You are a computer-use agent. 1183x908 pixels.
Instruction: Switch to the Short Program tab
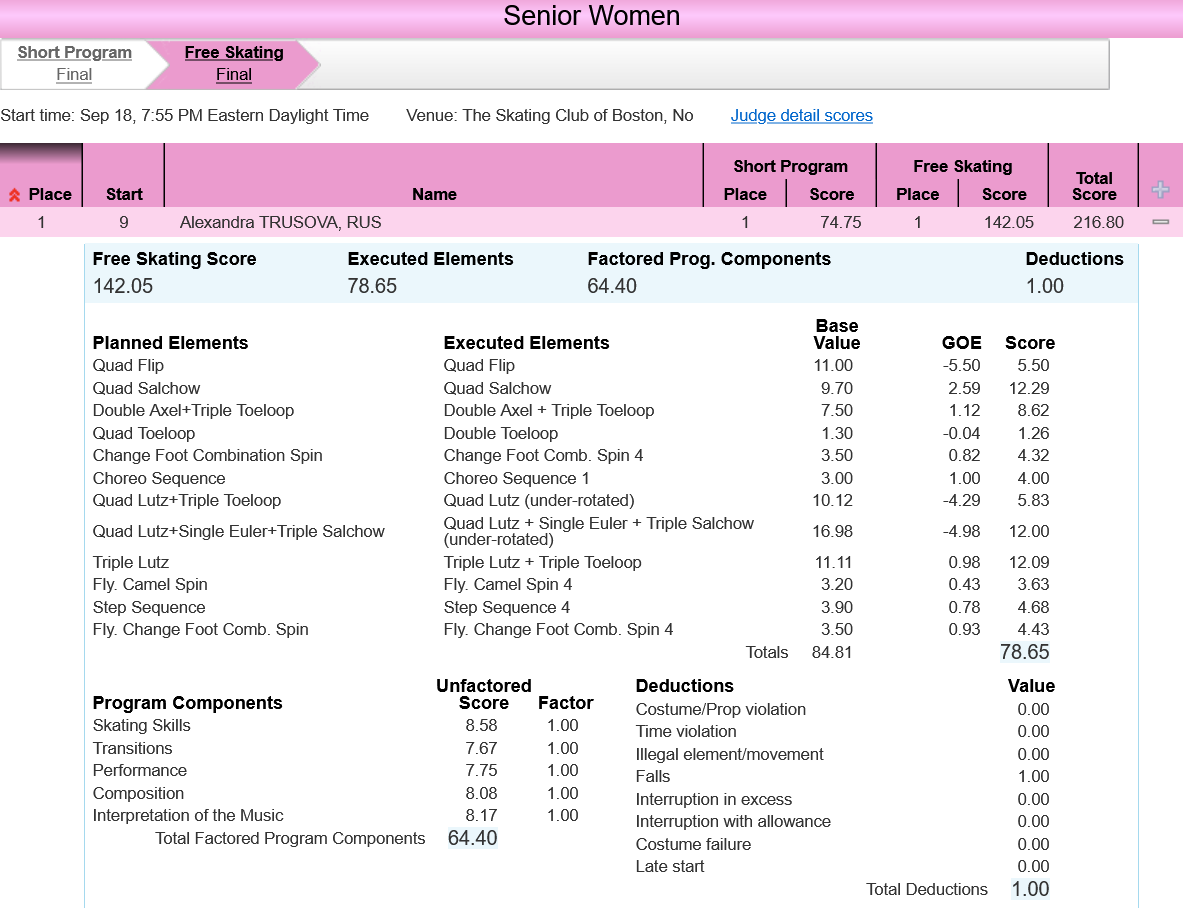tap(74, 63)
